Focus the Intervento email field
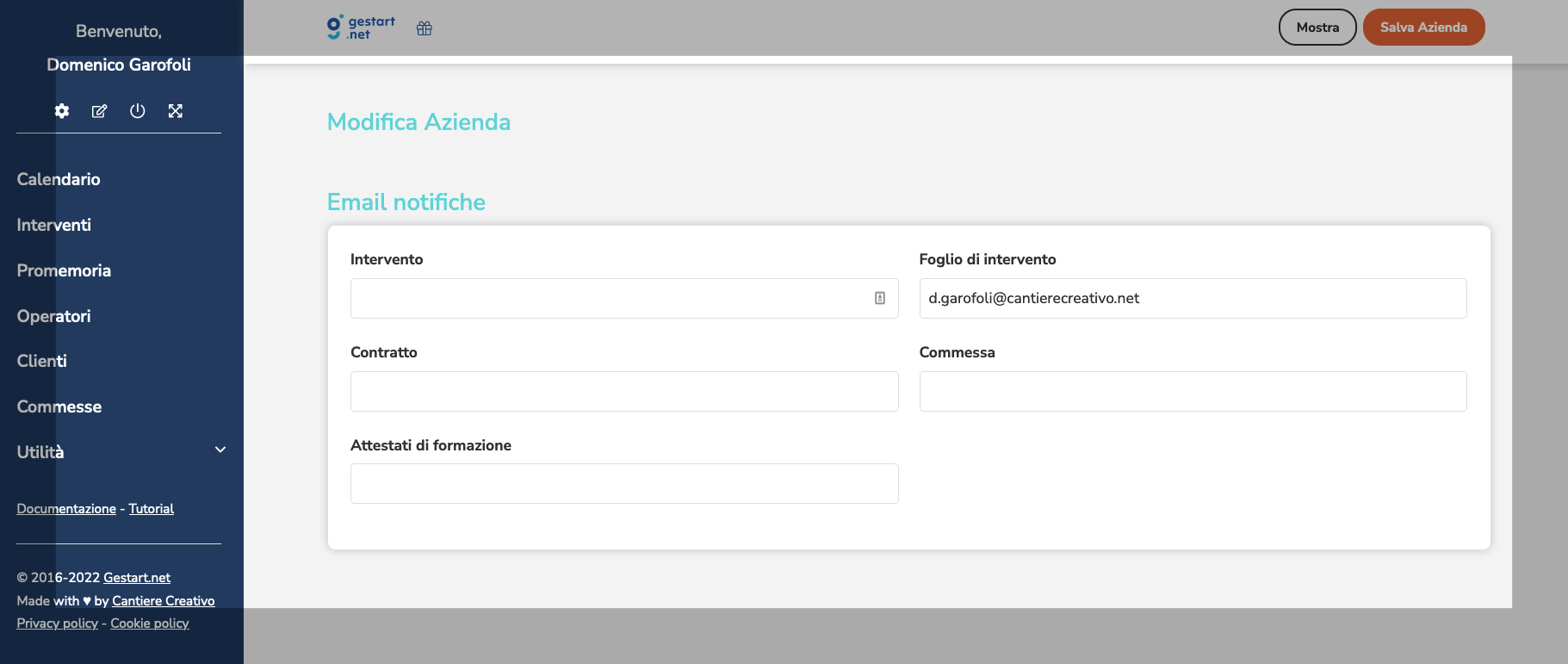 tap(624, 298)
